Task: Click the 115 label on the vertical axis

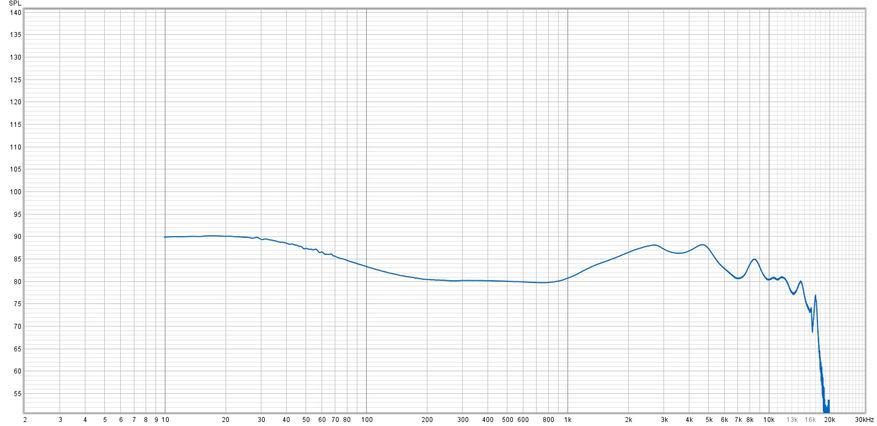Action: click(15, 124)
